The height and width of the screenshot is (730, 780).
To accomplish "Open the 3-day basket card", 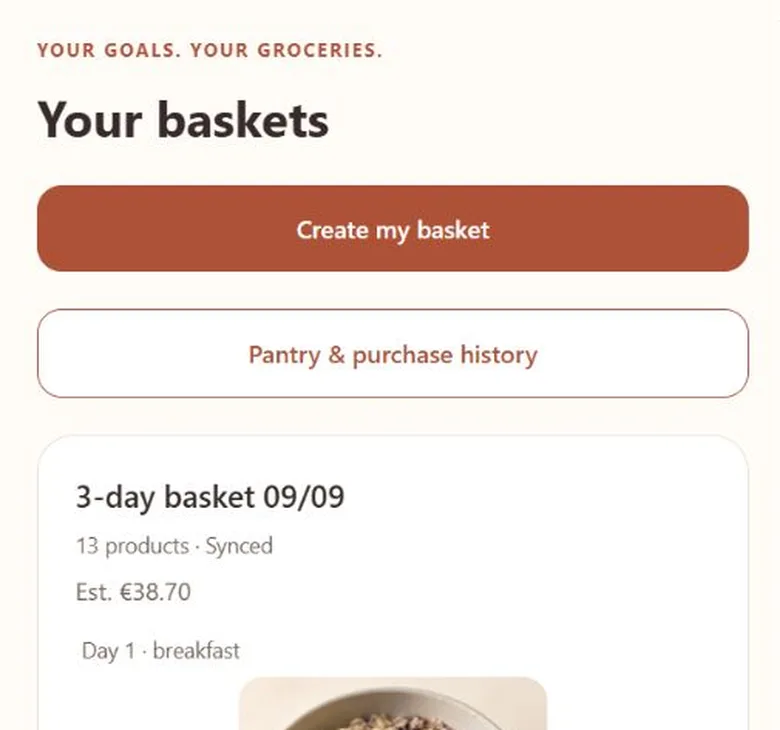I will 392,582.
